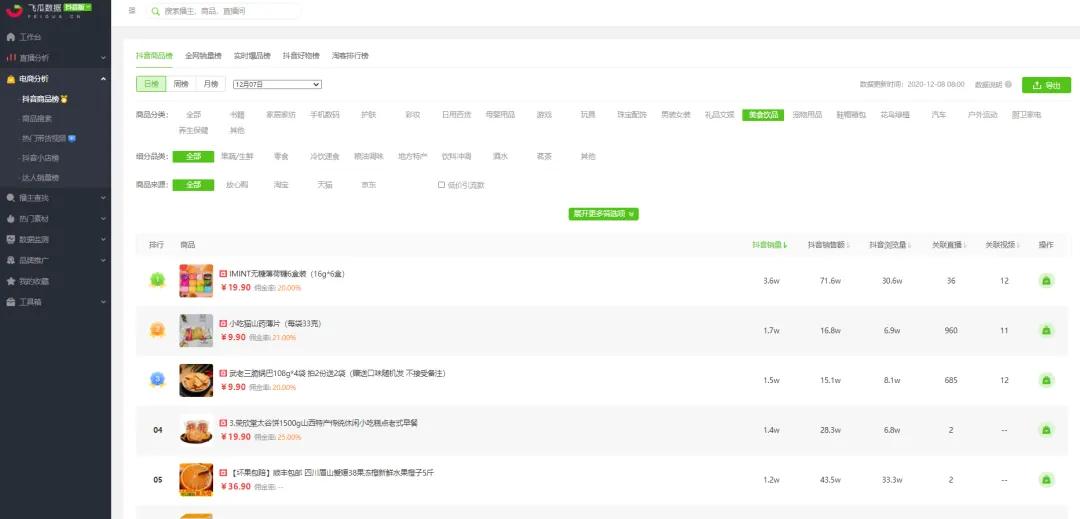Click the green action icon for IMINT row
This screenshot has width=1080, height=519.
[x=1046, y=281]
